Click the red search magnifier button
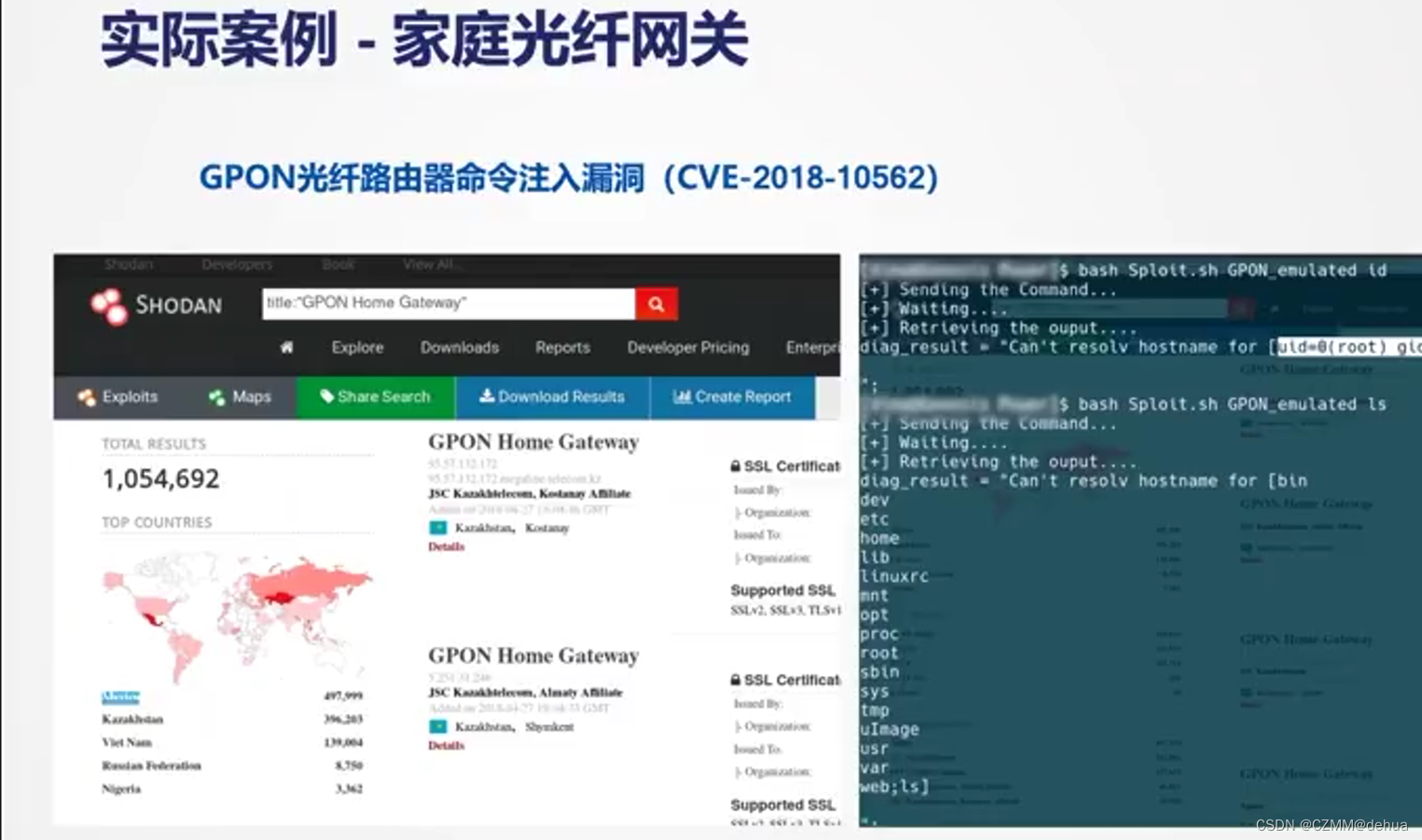 pyautogui.click(x=656, y=303)
